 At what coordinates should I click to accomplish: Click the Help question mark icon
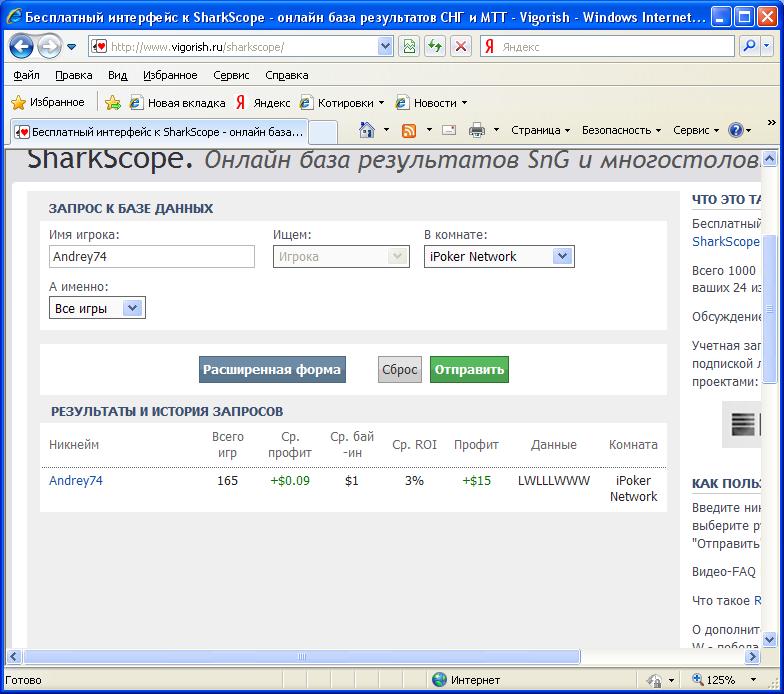[736, 130]
